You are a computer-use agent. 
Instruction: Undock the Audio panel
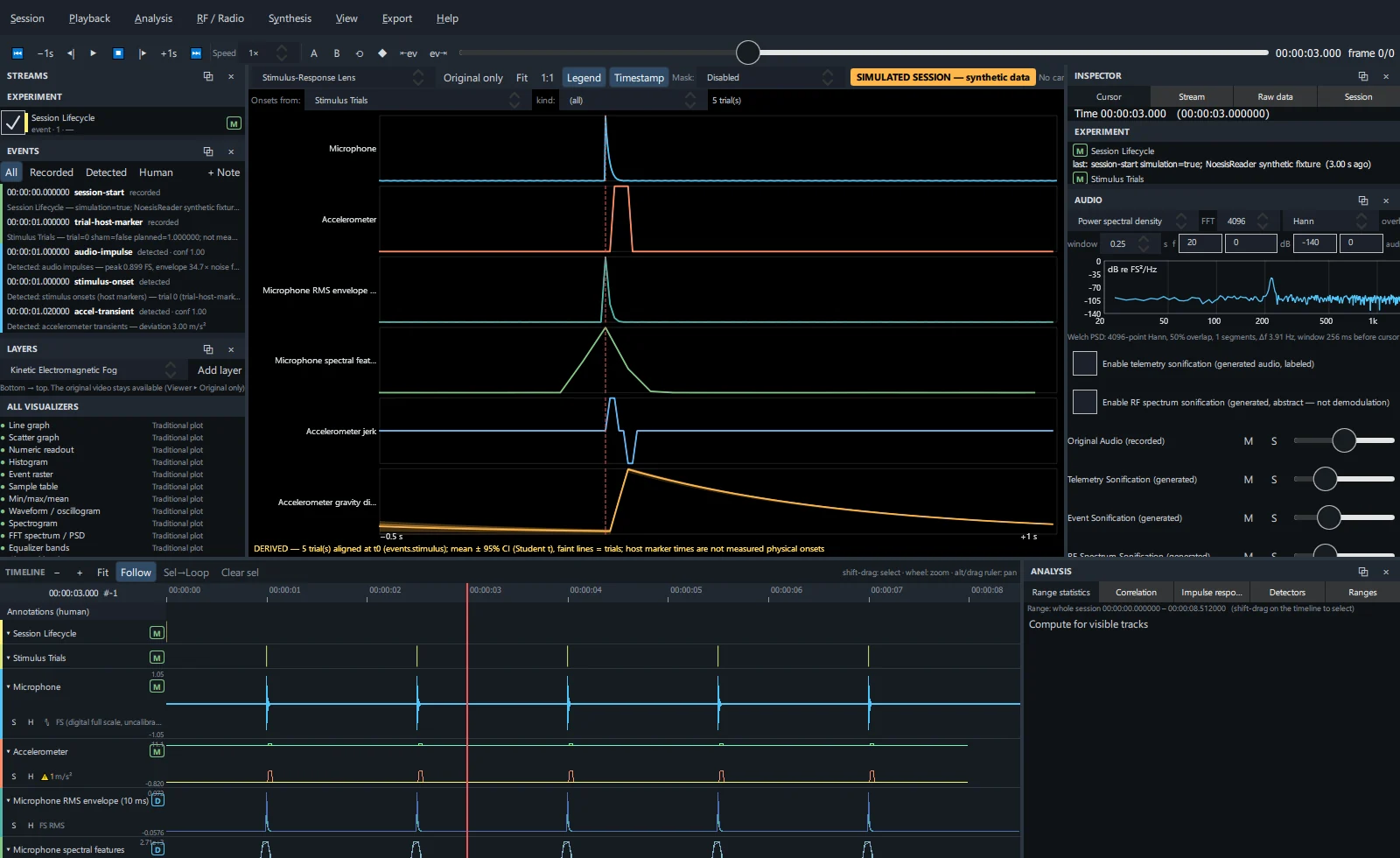coord(1363,200)
